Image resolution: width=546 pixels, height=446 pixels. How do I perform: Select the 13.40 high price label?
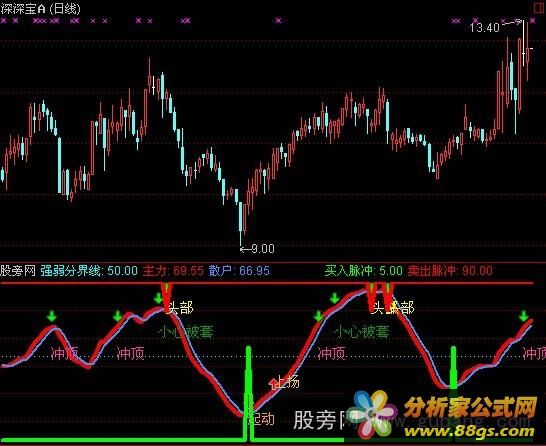coord(484,28)
